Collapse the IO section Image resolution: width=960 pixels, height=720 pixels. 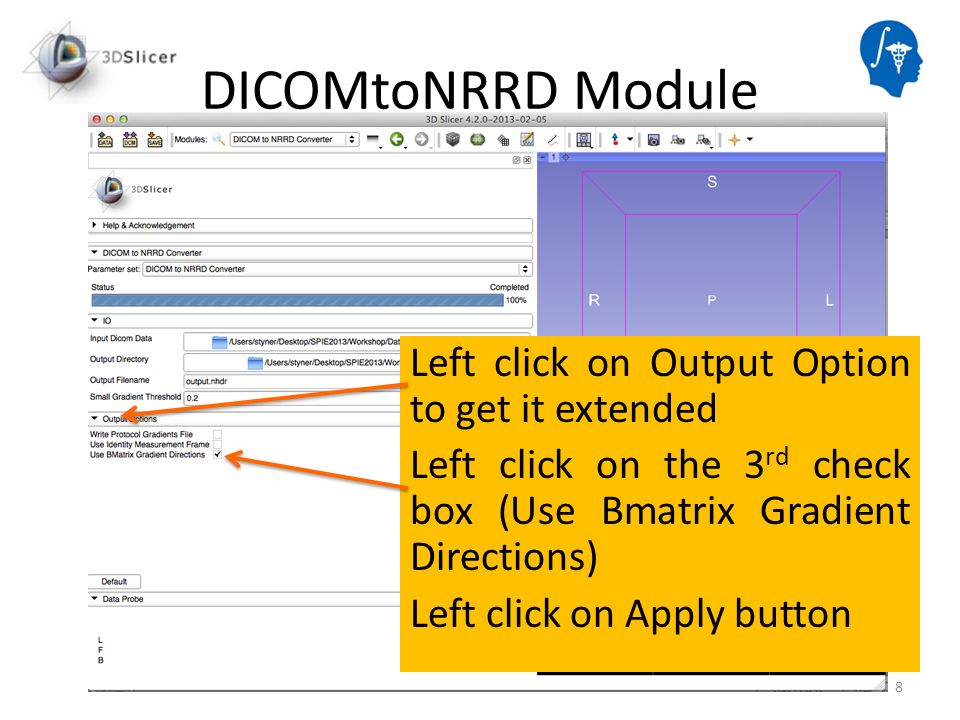click(310, 320)
